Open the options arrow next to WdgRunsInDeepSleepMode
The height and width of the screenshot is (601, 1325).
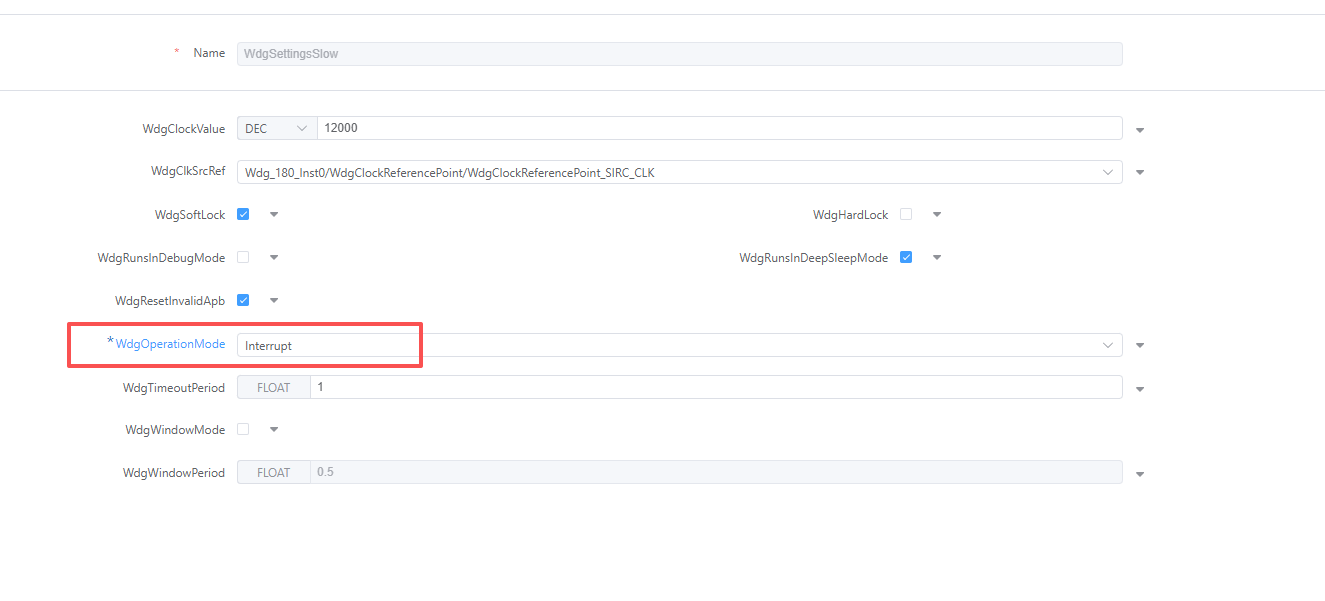(x=937, y=257)
